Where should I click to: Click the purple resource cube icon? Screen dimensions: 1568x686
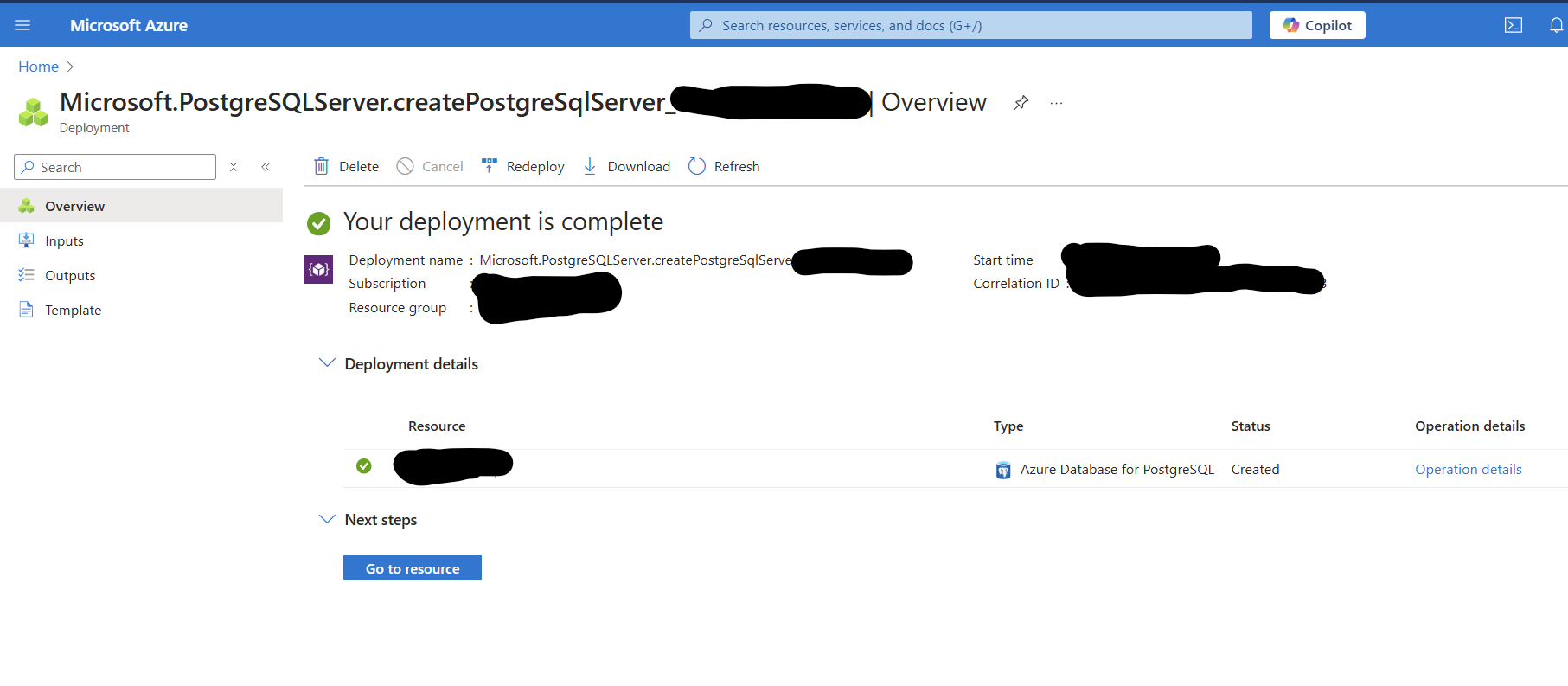(319, 269)
